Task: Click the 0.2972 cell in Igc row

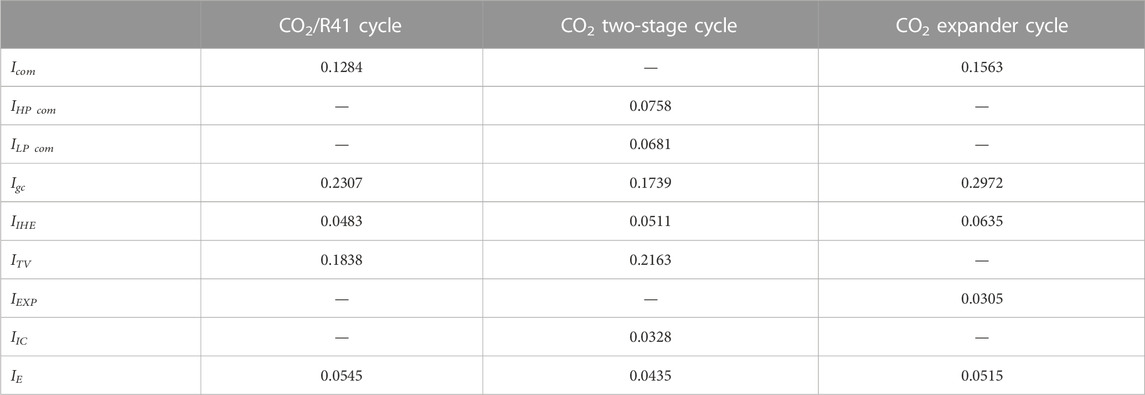Action: [981, 183]
